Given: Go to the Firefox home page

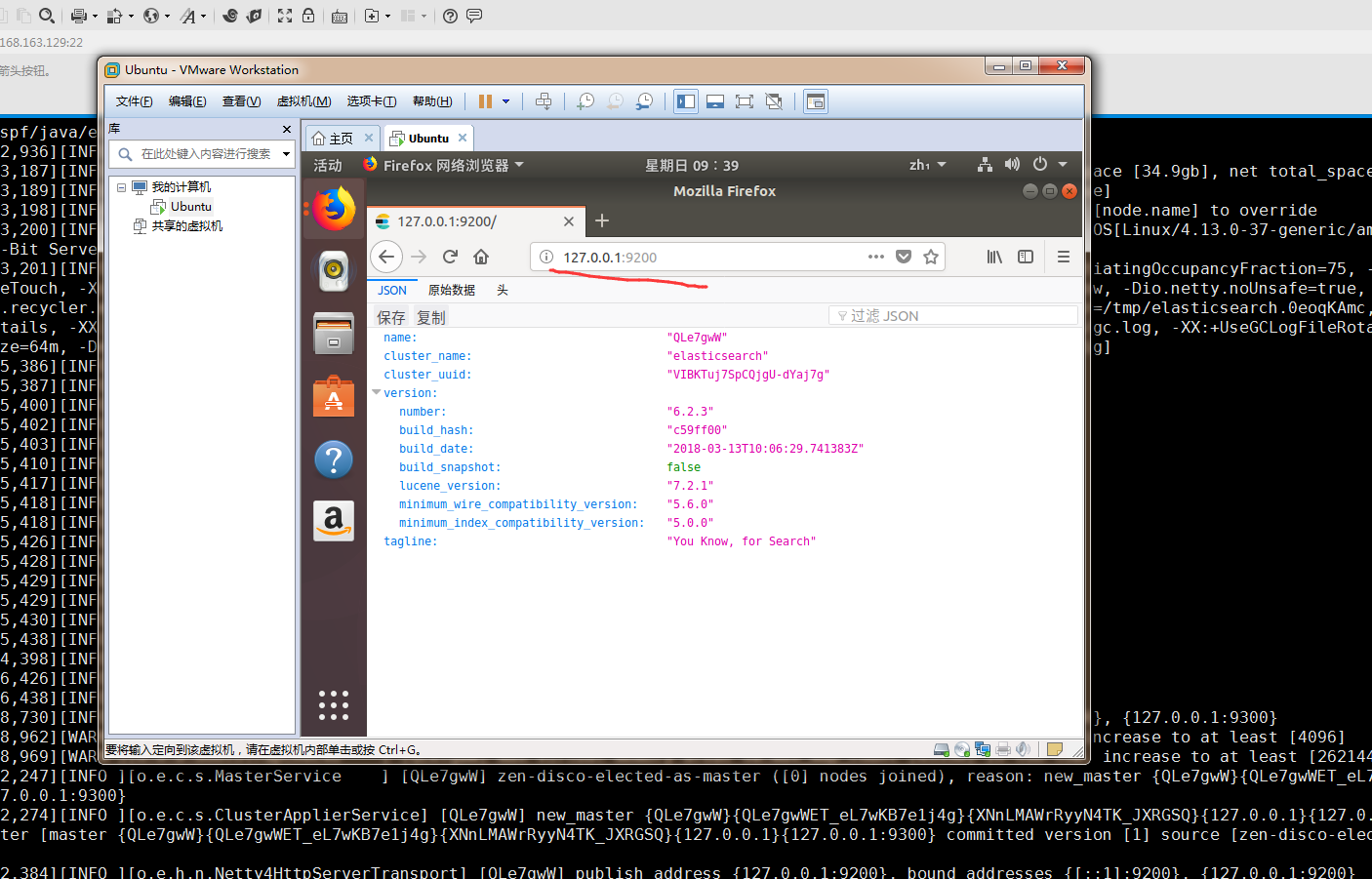Looking at the screenshot, I should 481,257.
